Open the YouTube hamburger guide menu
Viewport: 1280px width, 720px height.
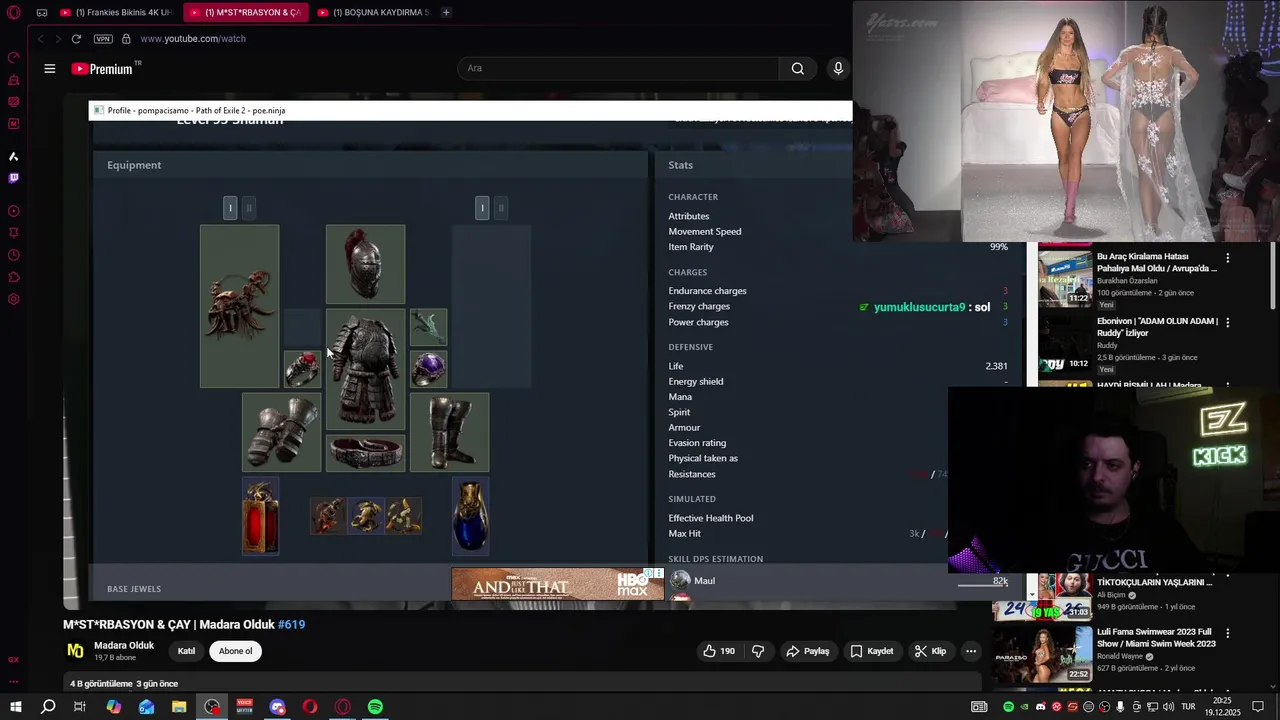click(50, 69)
